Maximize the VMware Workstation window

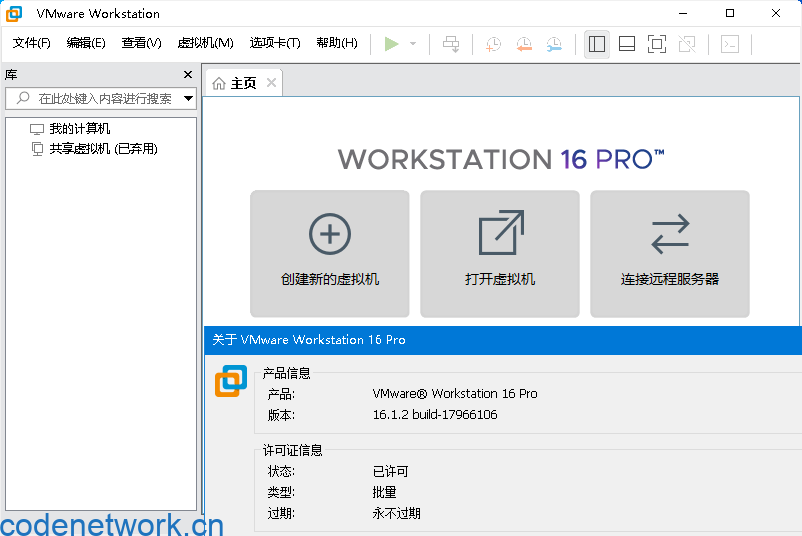pyautogui.click(x=730, y=13)
